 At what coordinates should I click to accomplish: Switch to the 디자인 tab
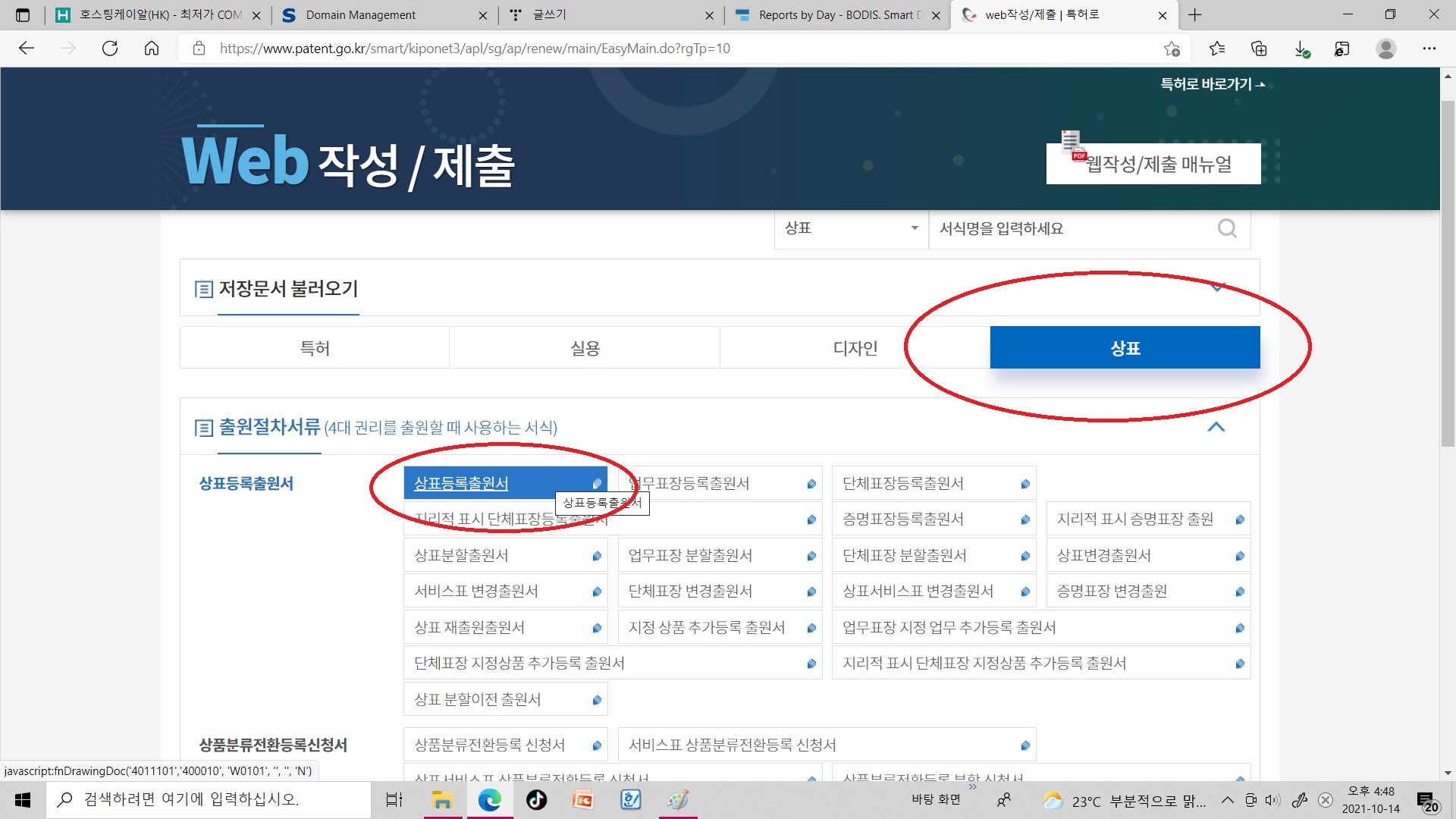click(855, 348)
